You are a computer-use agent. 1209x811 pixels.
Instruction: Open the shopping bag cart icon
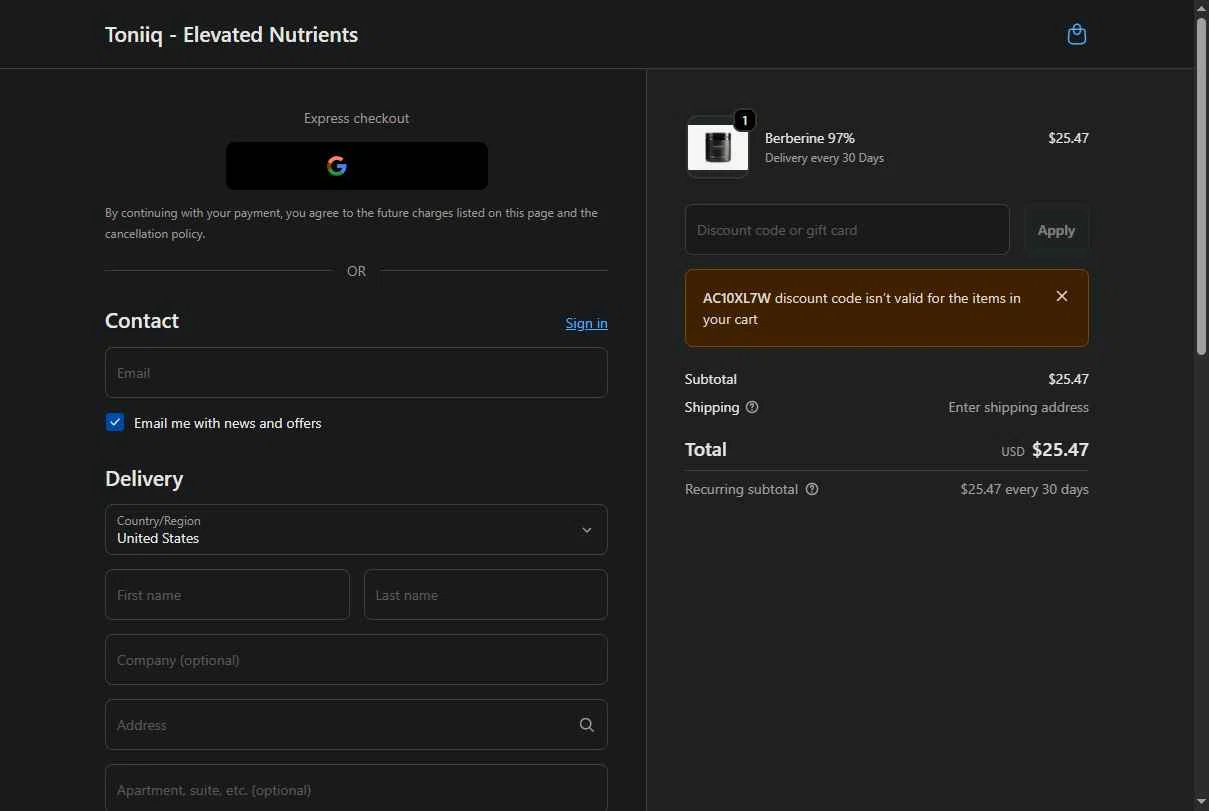point(1076,34)
